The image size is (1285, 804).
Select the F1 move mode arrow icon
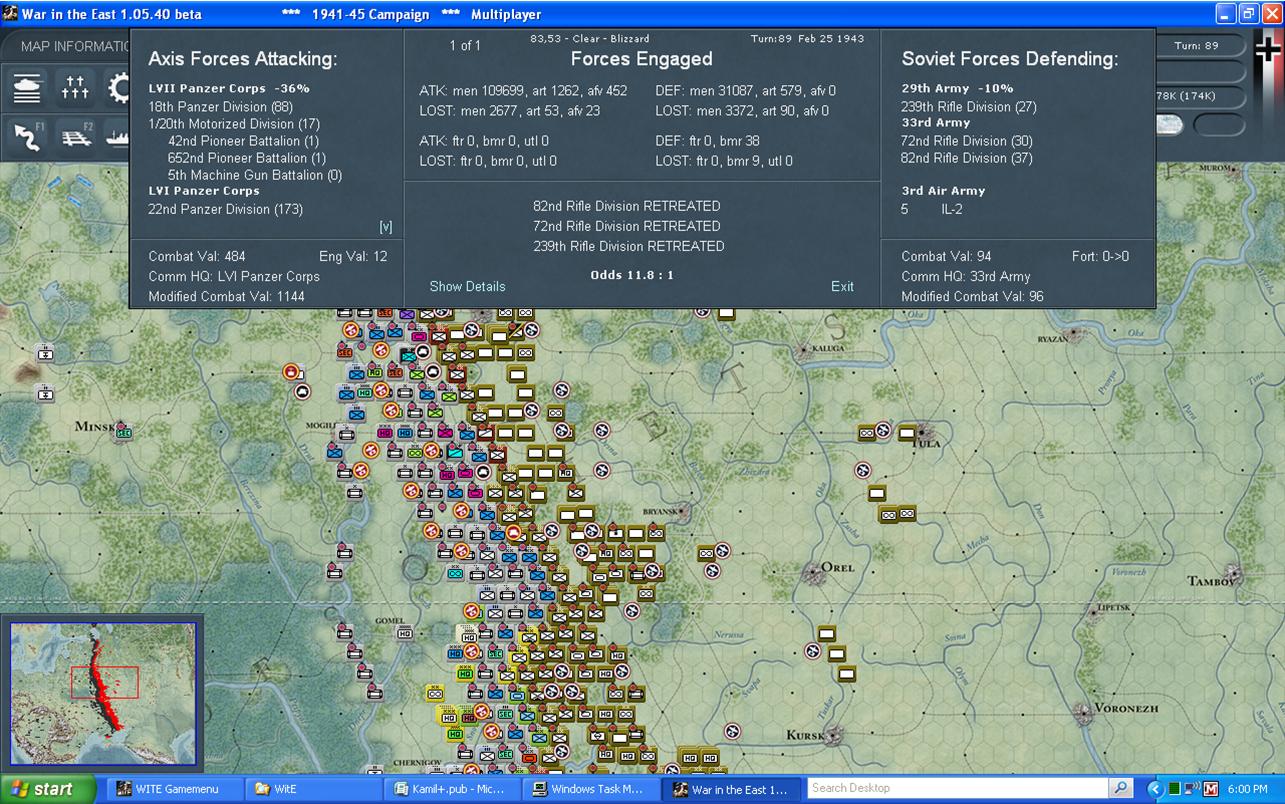[x=28, y=136]
